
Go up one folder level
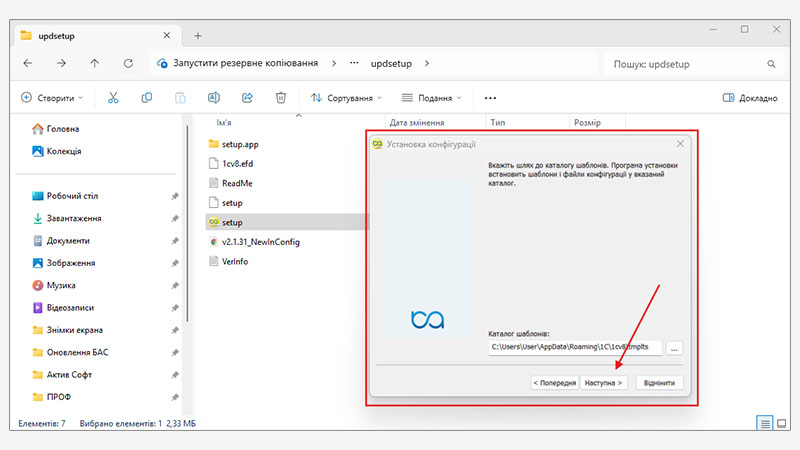click(x=94, y=63)
